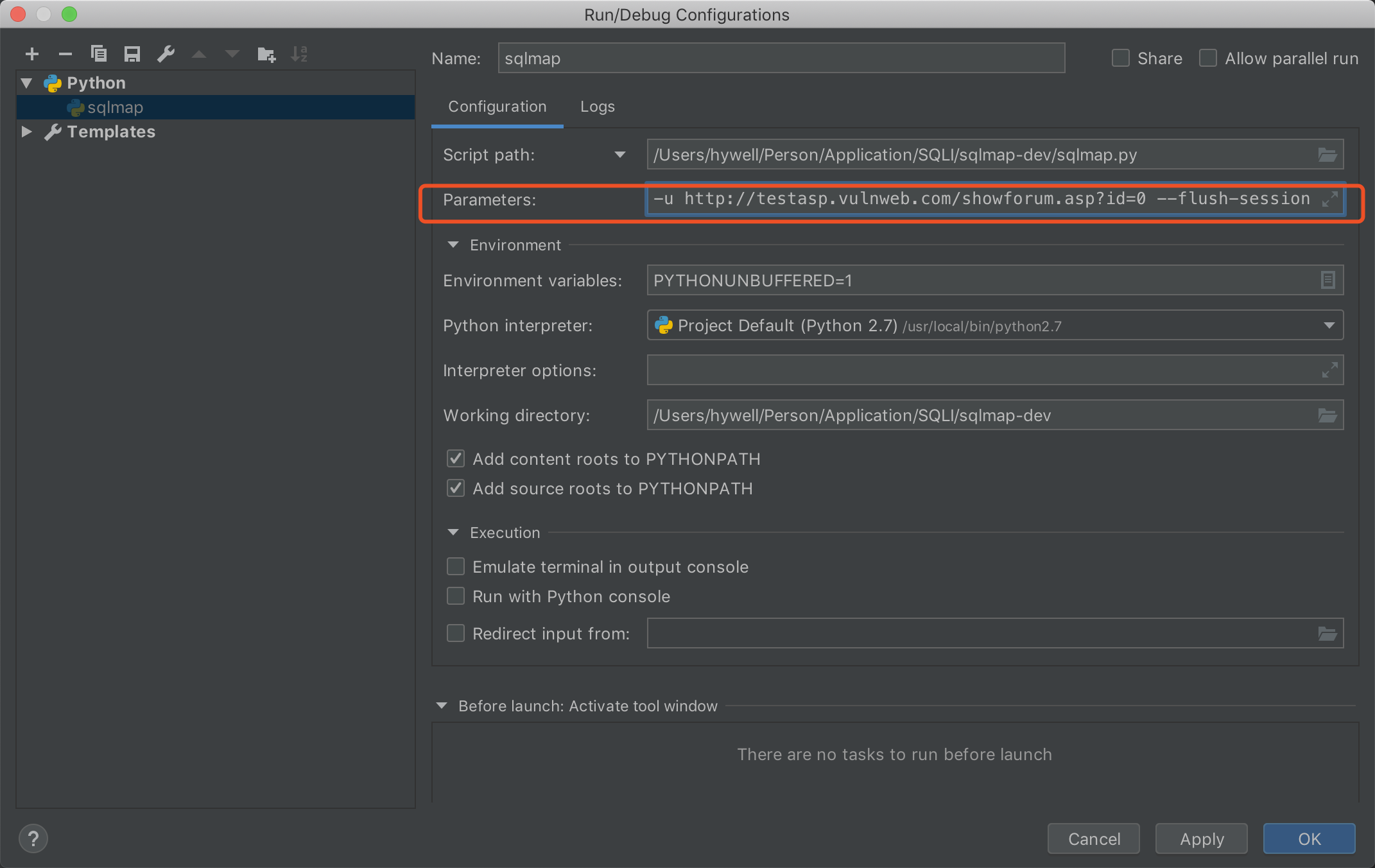The height and width of the screenshot is (868, 1375).
Task: Collapse the Environment section
Action: click(x=453, y=245)
